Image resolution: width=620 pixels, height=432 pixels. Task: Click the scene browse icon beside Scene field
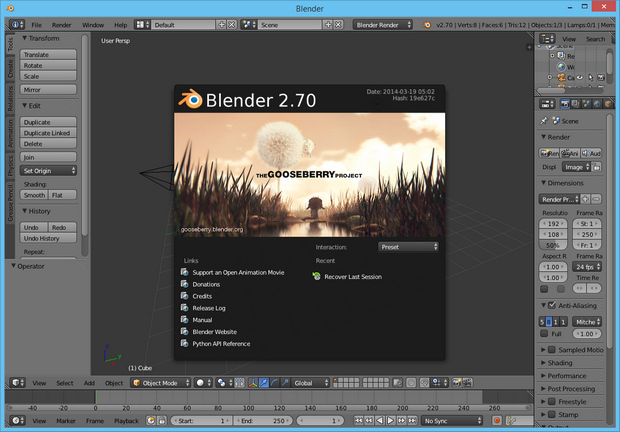(x=249, y=25)
